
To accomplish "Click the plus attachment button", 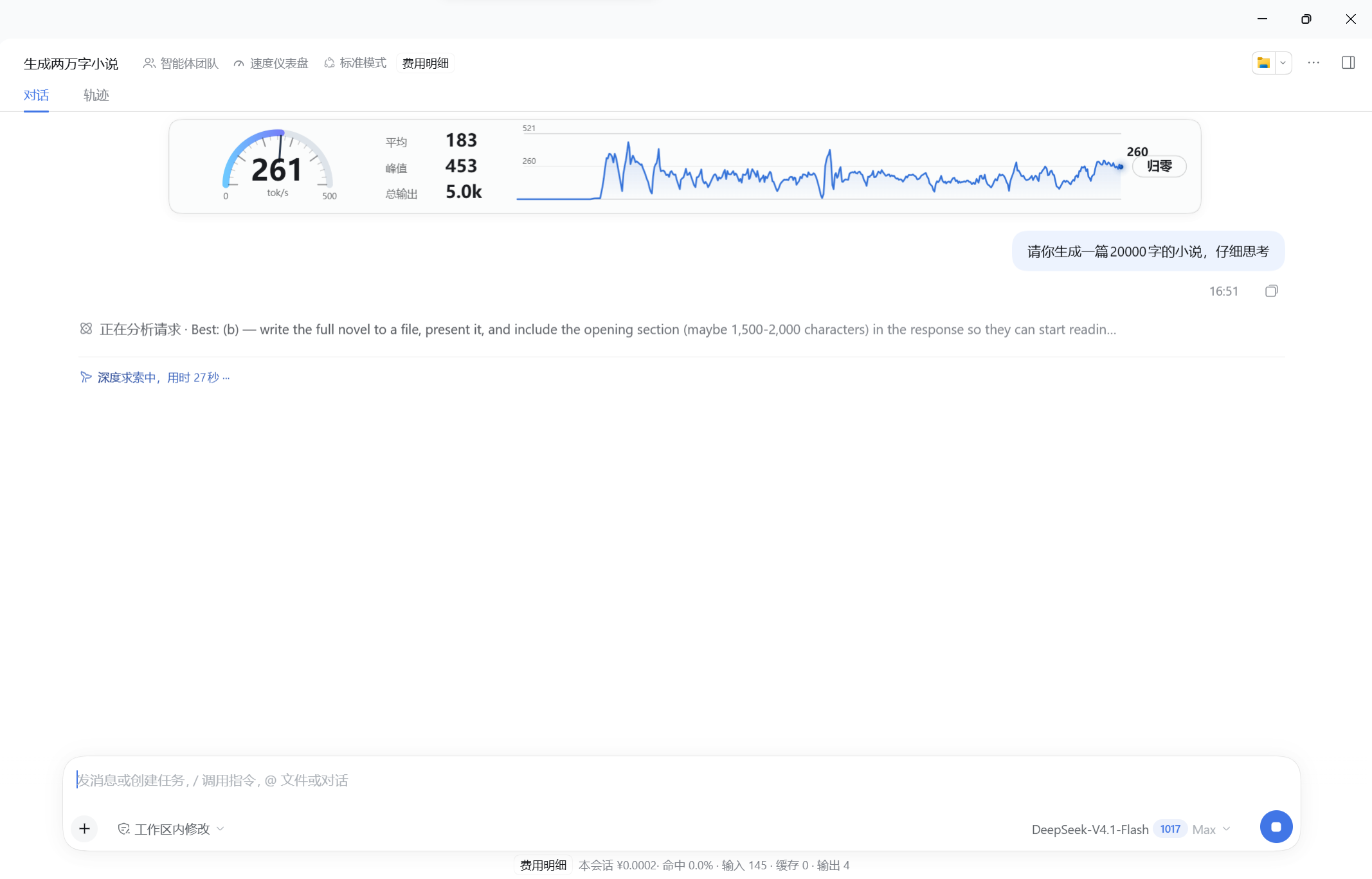I will pos(84,829).
